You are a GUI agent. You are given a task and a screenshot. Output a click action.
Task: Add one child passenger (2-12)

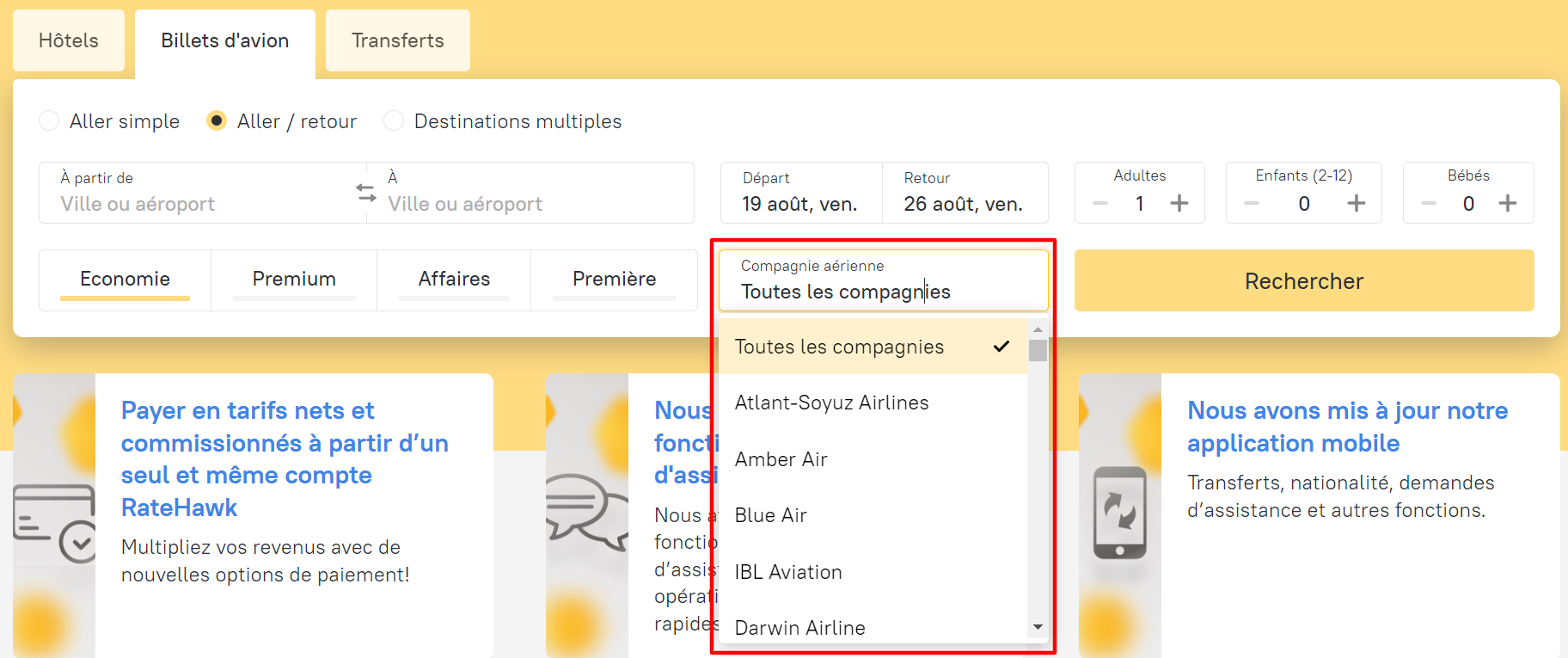coord(1356,204)
